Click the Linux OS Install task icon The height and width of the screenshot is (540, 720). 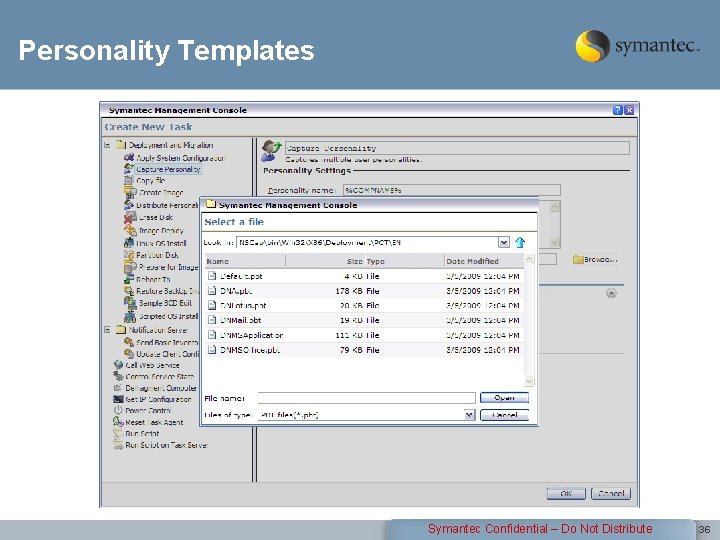point(129,243)
